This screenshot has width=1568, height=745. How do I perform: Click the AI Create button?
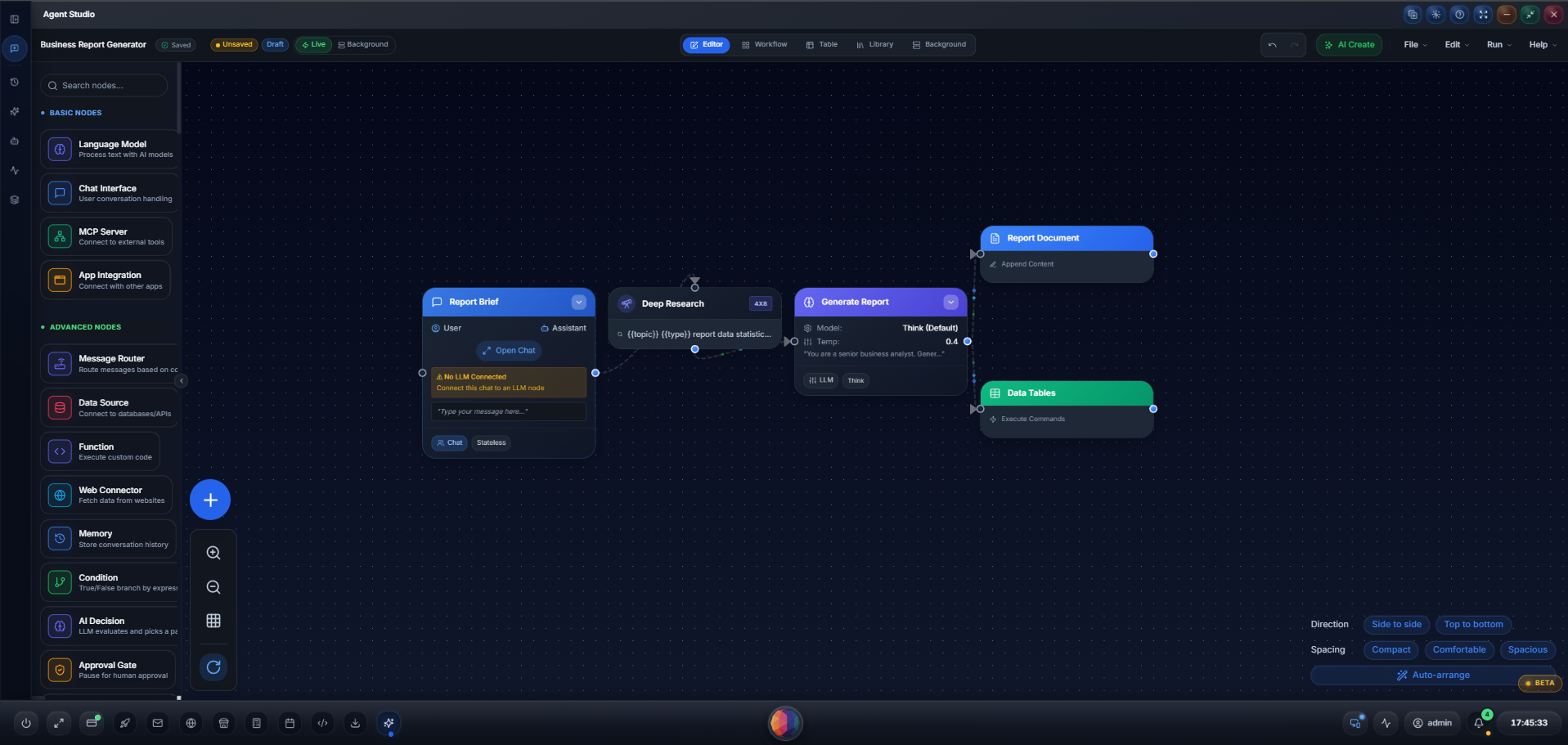pos(1349,45)
